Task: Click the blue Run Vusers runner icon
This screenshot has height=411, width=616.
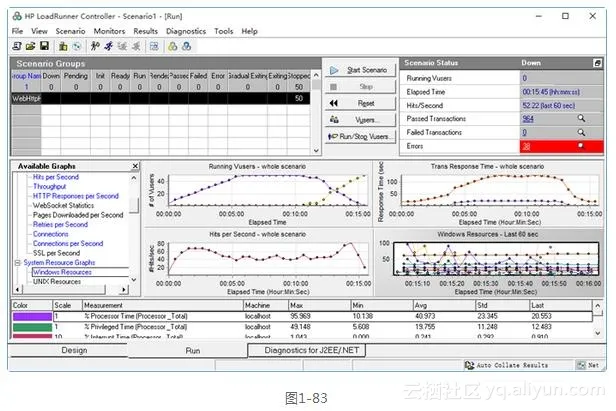Action: 108,46
